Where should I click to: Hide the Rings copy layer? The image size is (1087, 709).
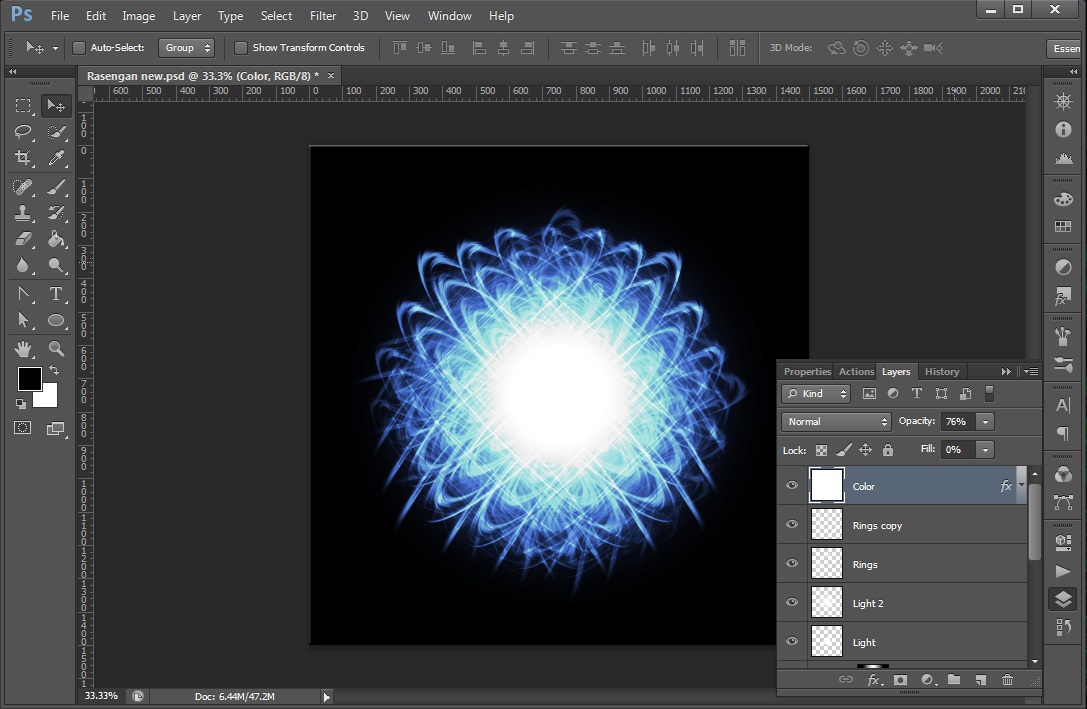tap(792, 525)
